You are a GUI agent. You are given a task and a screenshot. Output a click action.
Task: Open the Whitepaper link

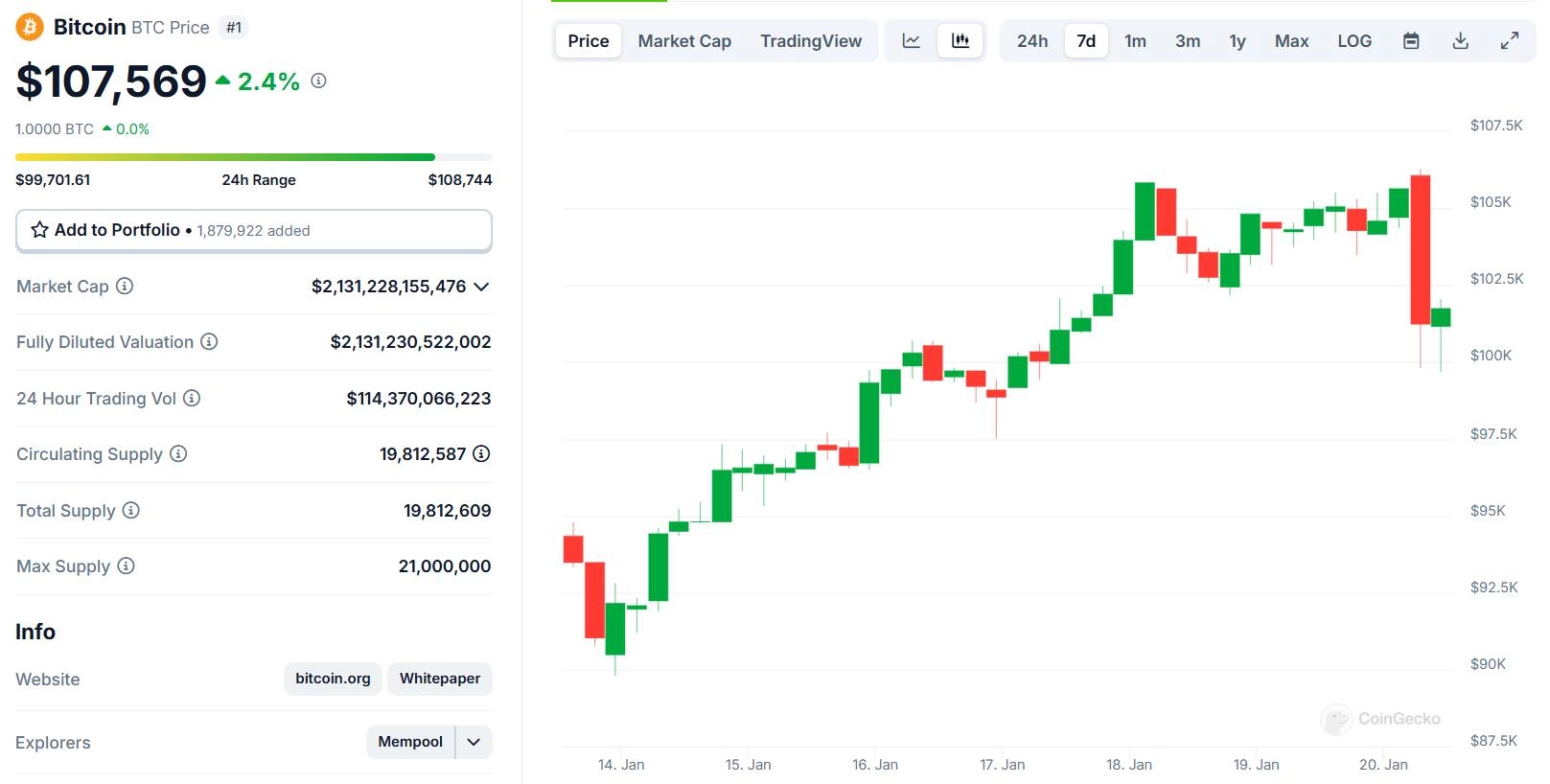pos(440,679)
